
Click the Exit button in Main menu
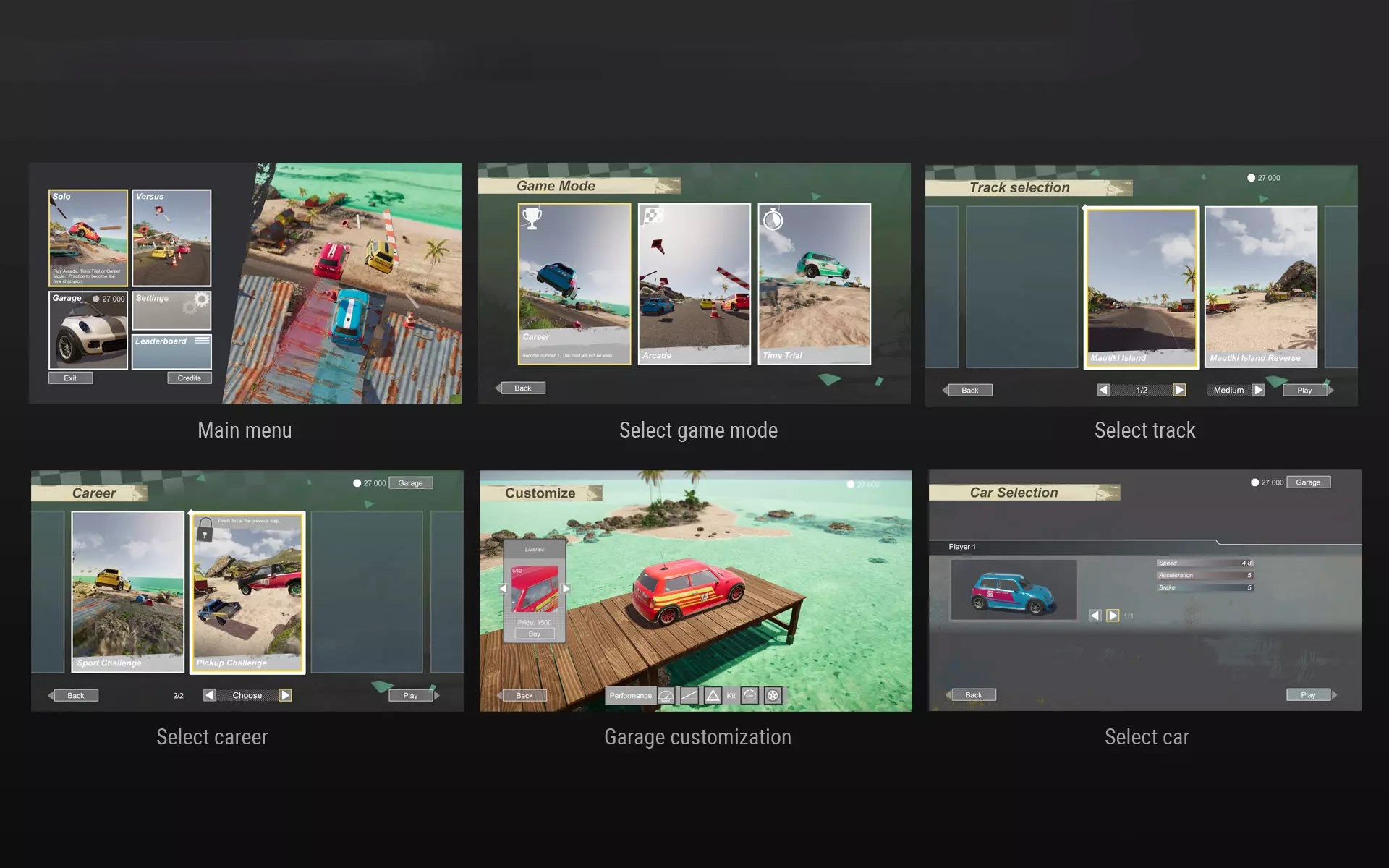(70, 378)
